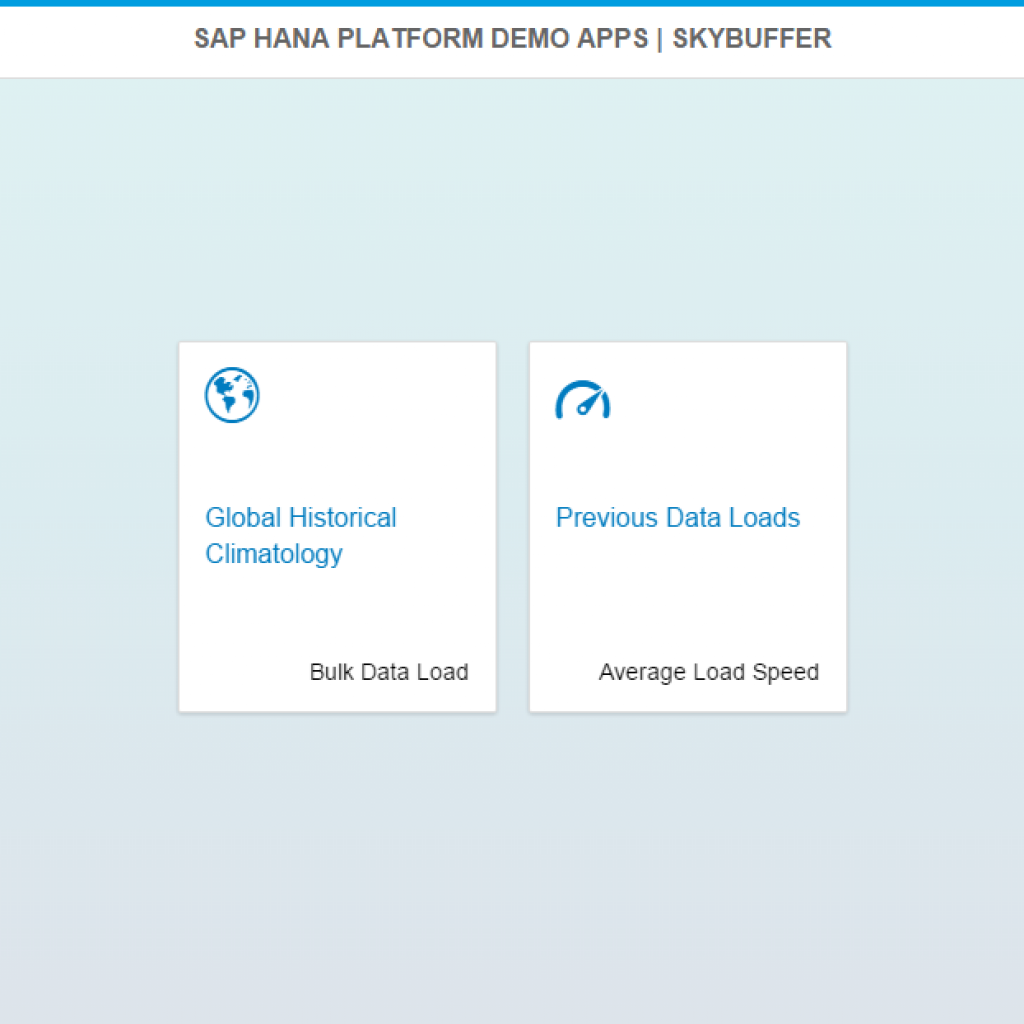Click the word Climatology on the first tile
Viewport: 1024px width, 1024px height.
point(274,554)
